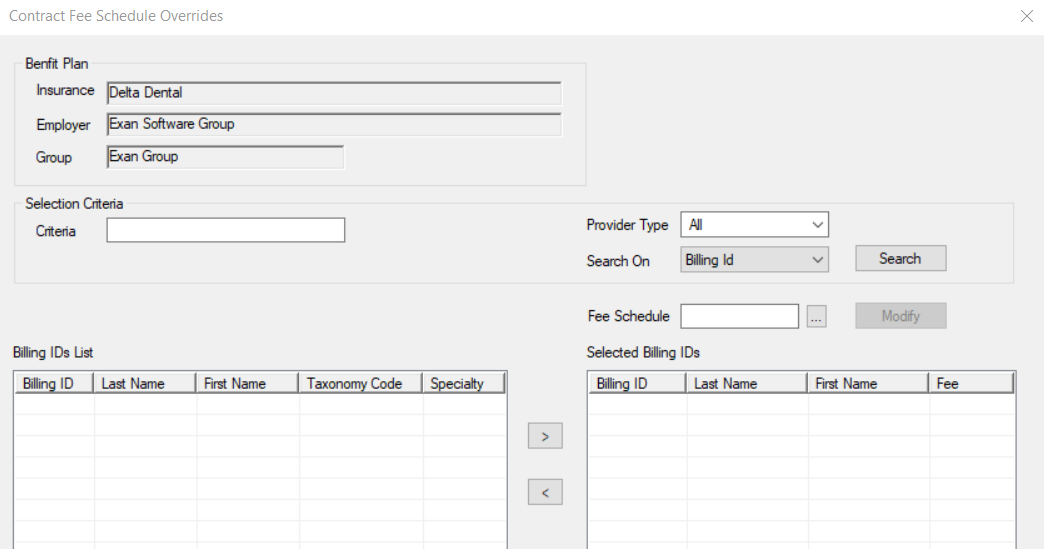
Task: Close the Contract Fee Schedule Overrides window
Action: [x=1026, y=16]
